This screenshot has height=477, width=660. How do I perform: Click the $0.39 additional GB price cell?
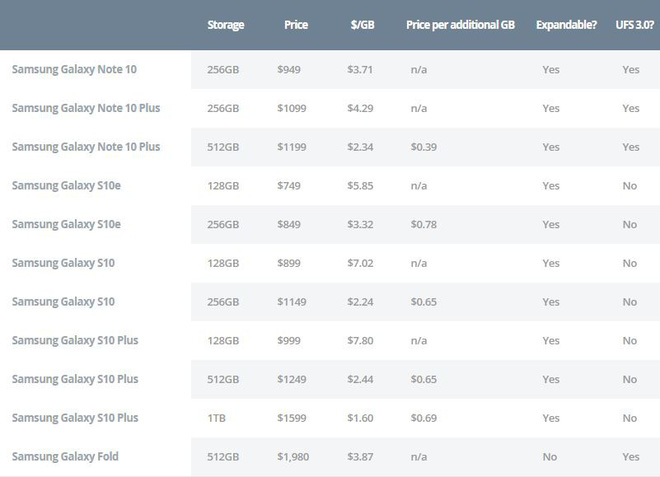tap(424, 147)
